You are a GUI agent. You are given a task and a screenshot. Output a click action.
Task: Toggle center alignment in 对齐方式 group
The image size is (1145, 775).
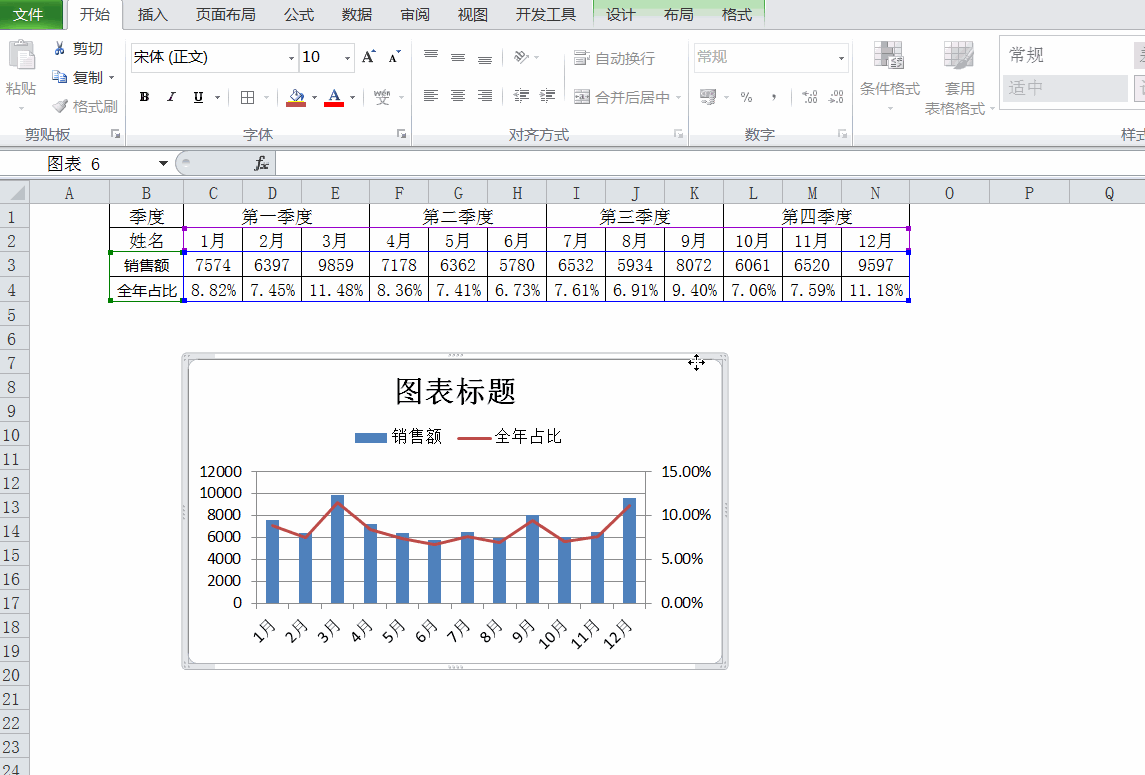click(458, 94)
